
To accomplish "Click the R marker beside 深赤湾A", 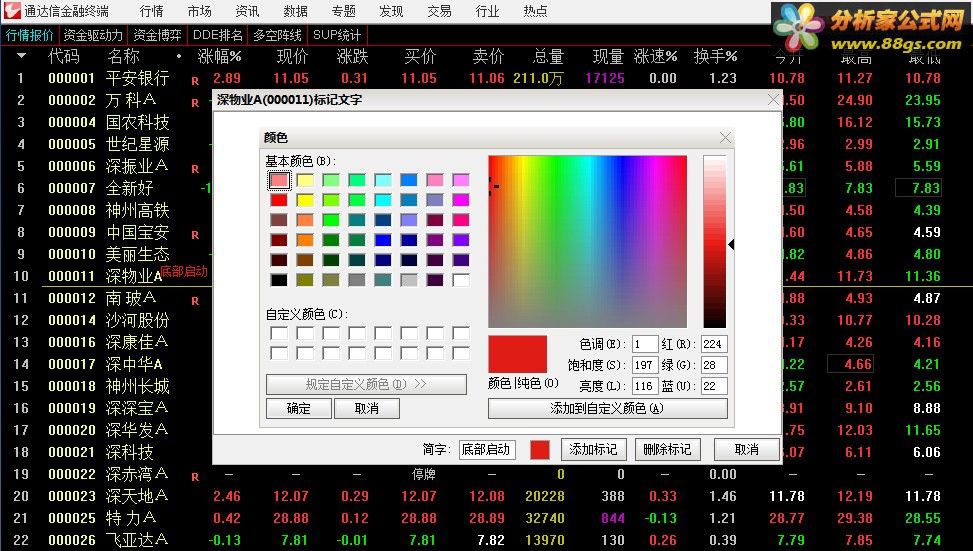I will [195, 477].
